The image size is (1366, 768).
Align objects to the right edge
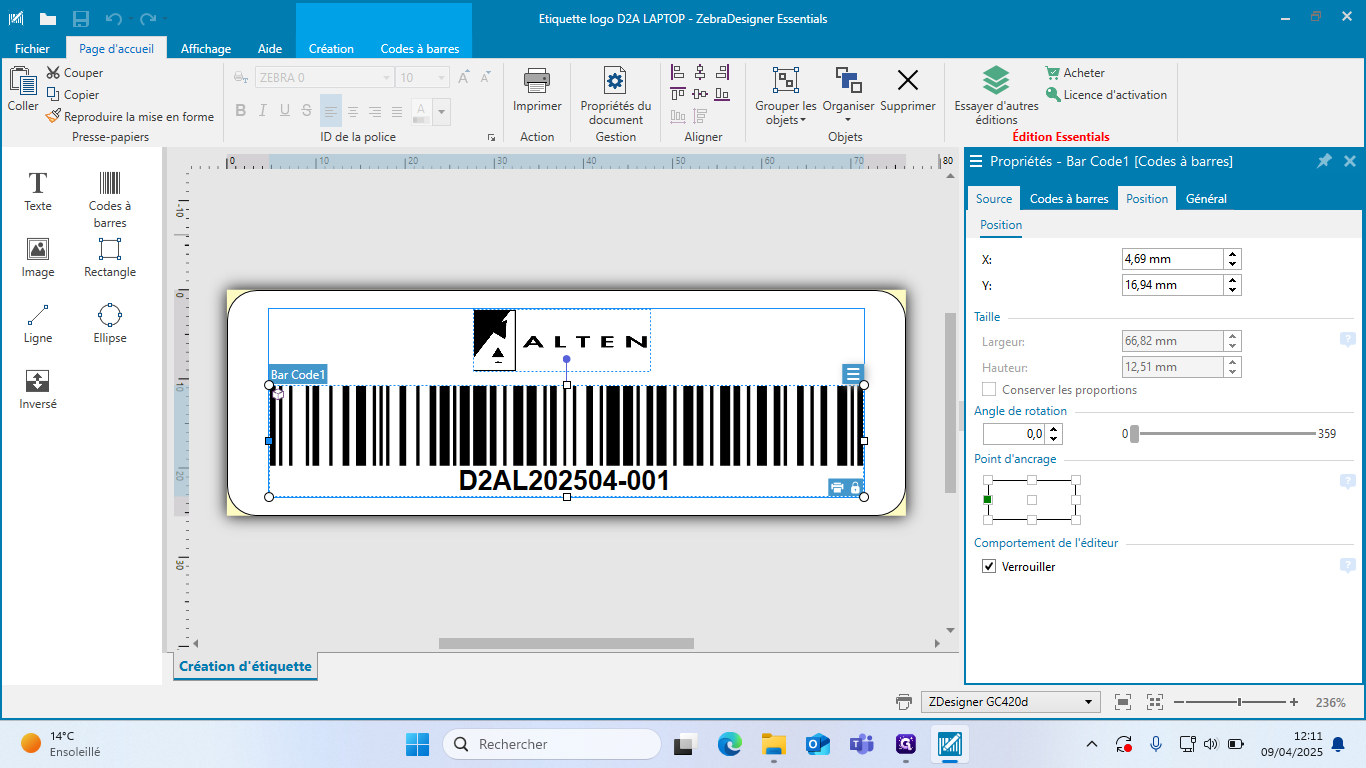(722, 72)
